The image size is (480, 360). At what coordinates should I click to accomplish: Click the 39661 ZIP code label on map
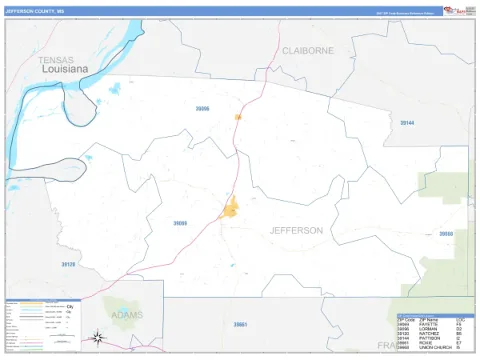pos(240,324)
